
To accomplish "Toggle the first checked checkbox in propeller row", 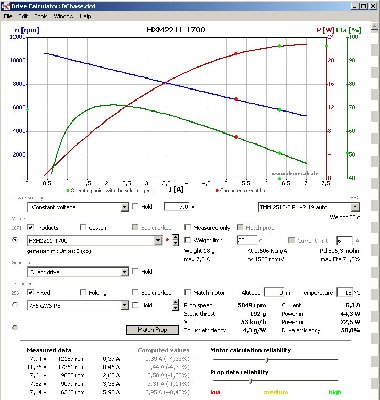I will click(31, 292).
